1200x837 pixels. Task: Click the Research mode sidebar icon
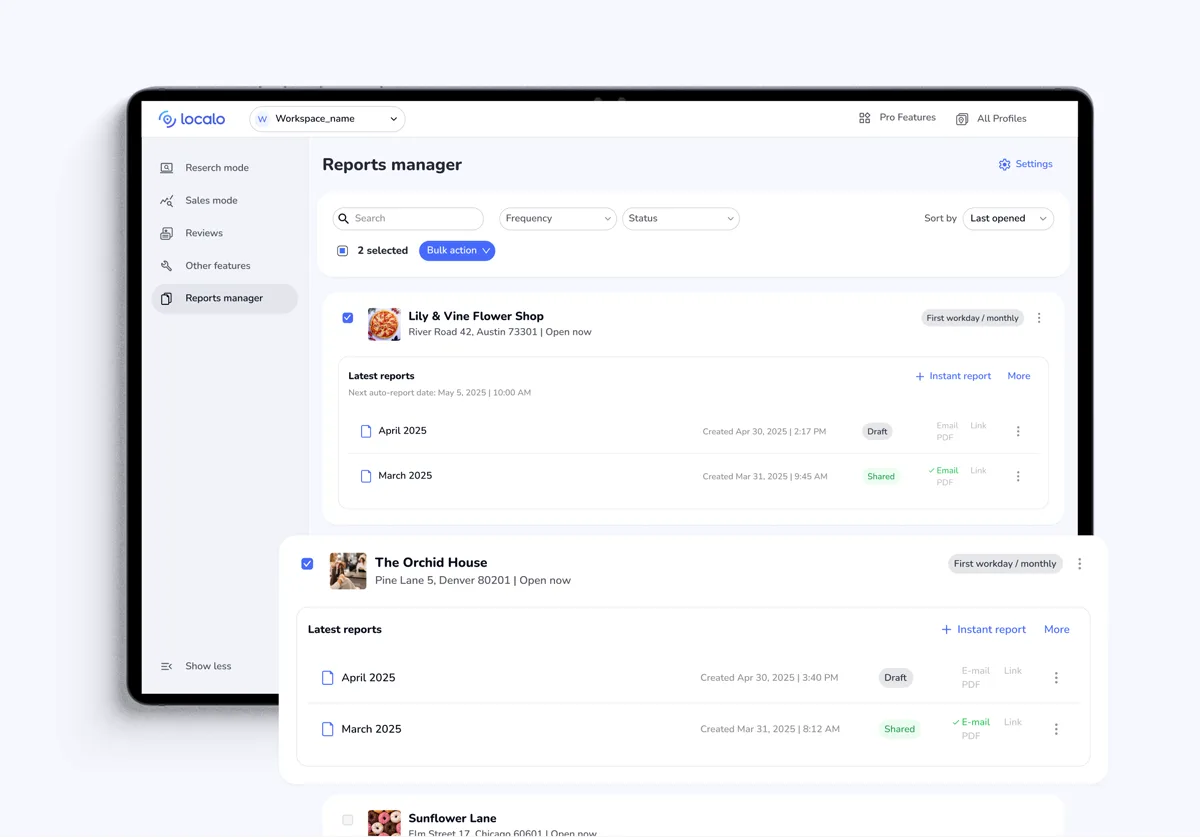(x=167, y=168)
